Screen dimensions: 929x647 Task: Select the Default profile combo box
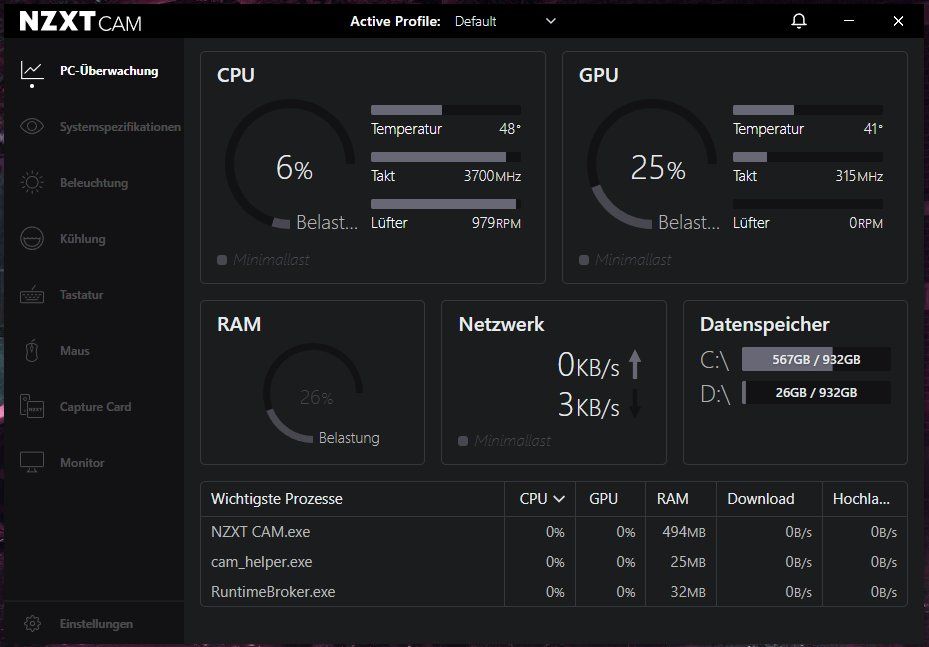tap(505, 21)
